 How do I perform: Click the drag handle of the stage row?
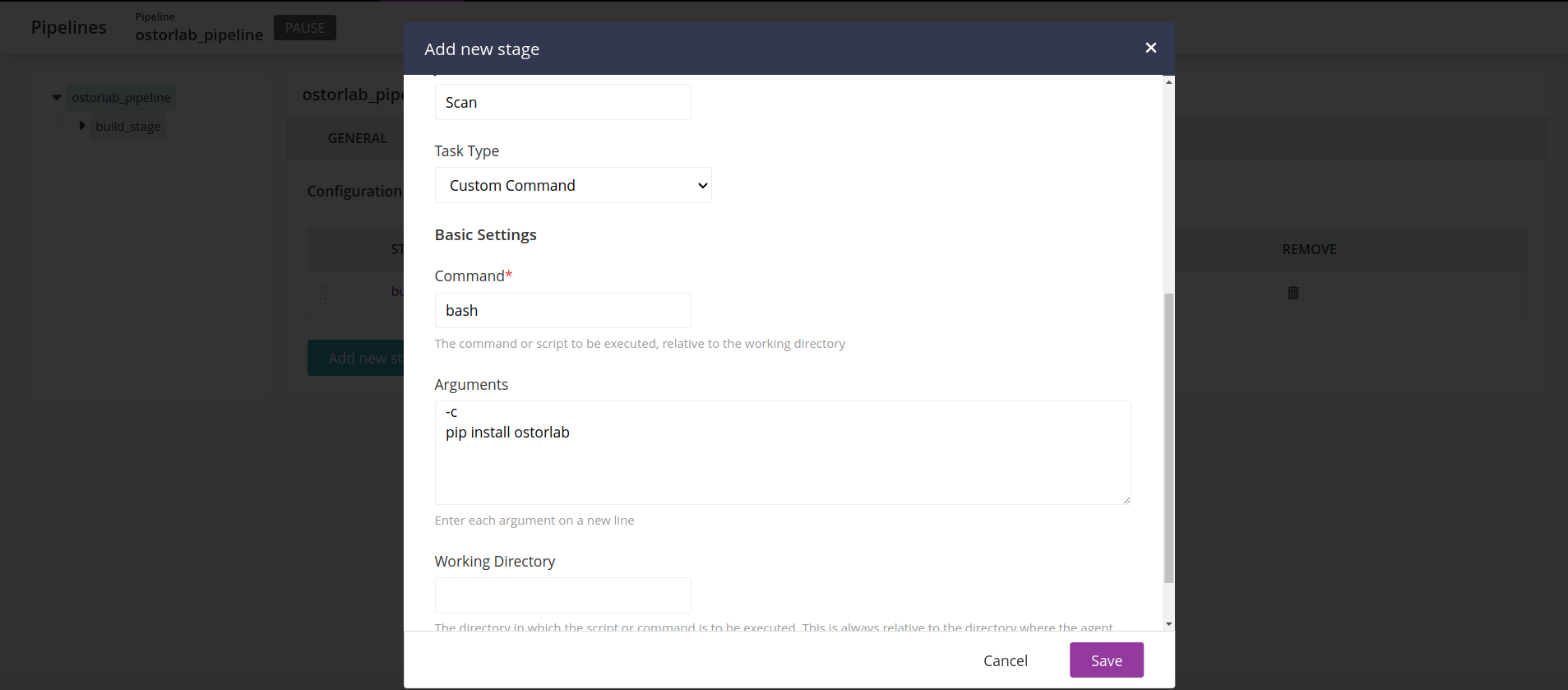tap(322, 294)
